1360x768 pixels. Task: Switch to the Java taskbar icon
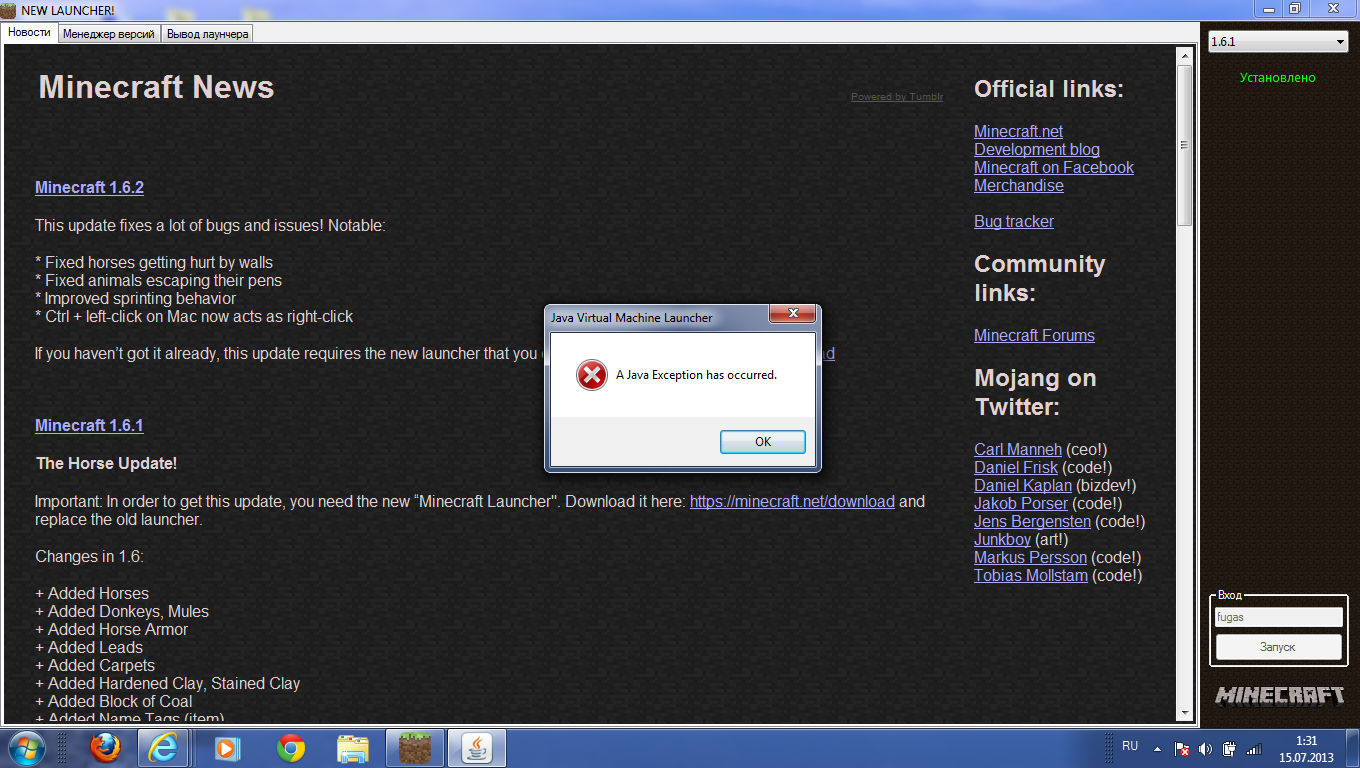tap(477, 748)
